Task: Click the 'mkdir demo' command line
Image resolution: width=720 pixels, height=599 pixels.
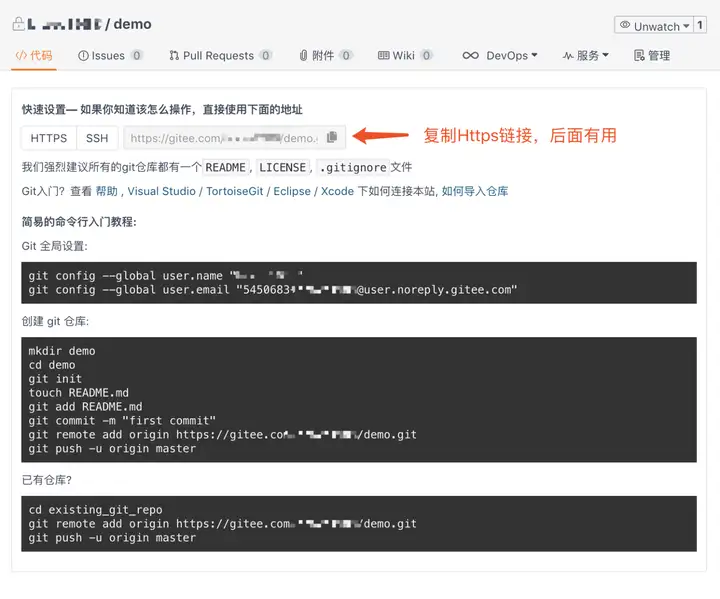Action: [62, 351]
